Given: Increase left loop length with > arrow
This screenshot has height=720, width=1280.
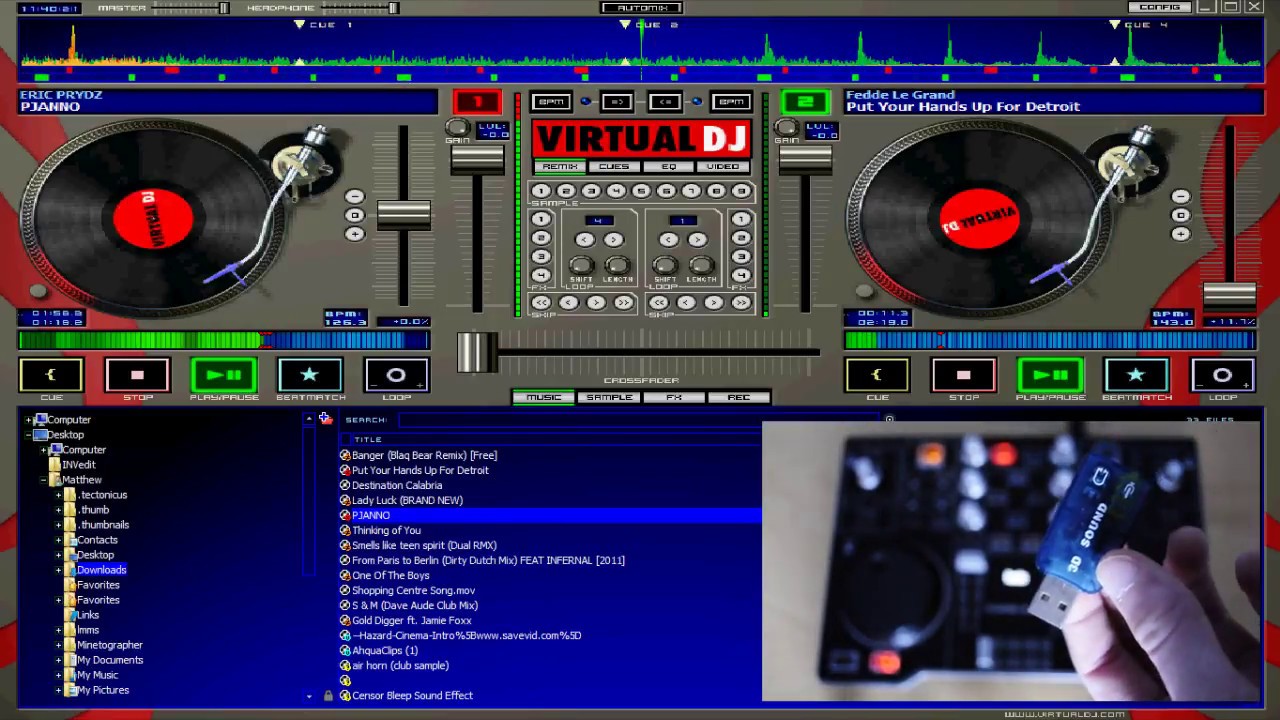Looking at the screenshot, I should [x=613, y=239].
